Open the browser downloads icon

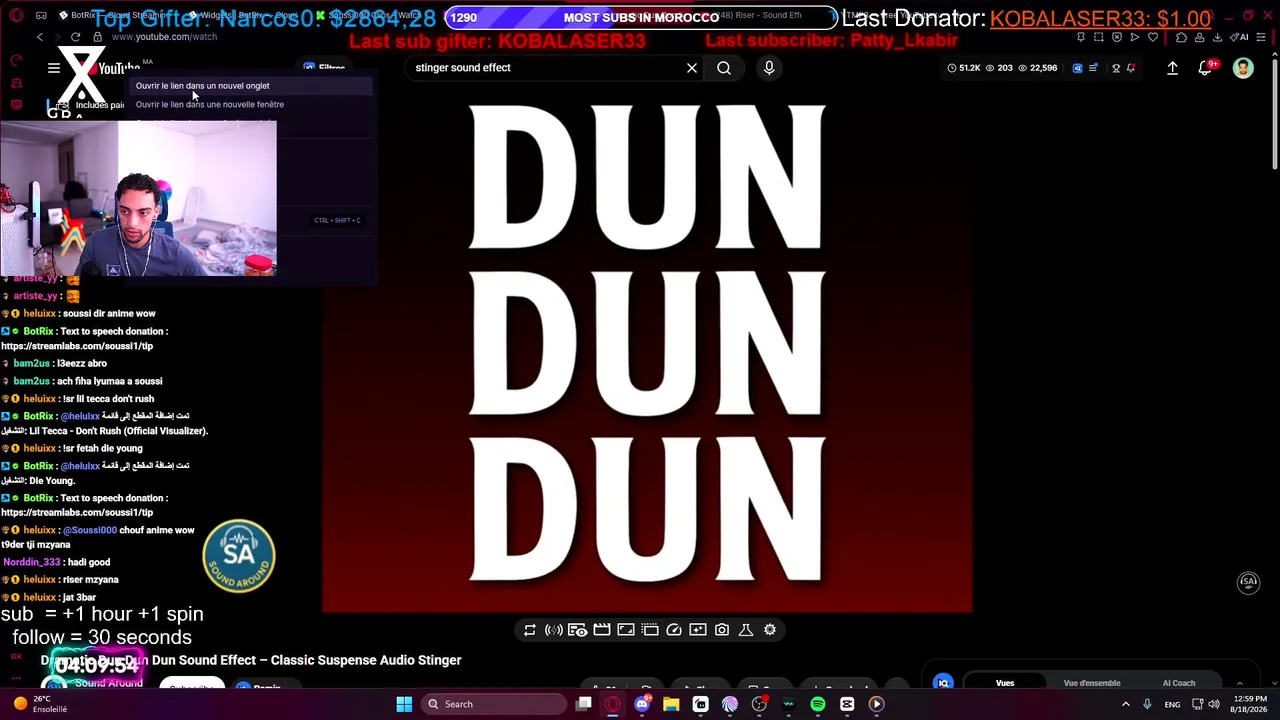coord(1217,37)
